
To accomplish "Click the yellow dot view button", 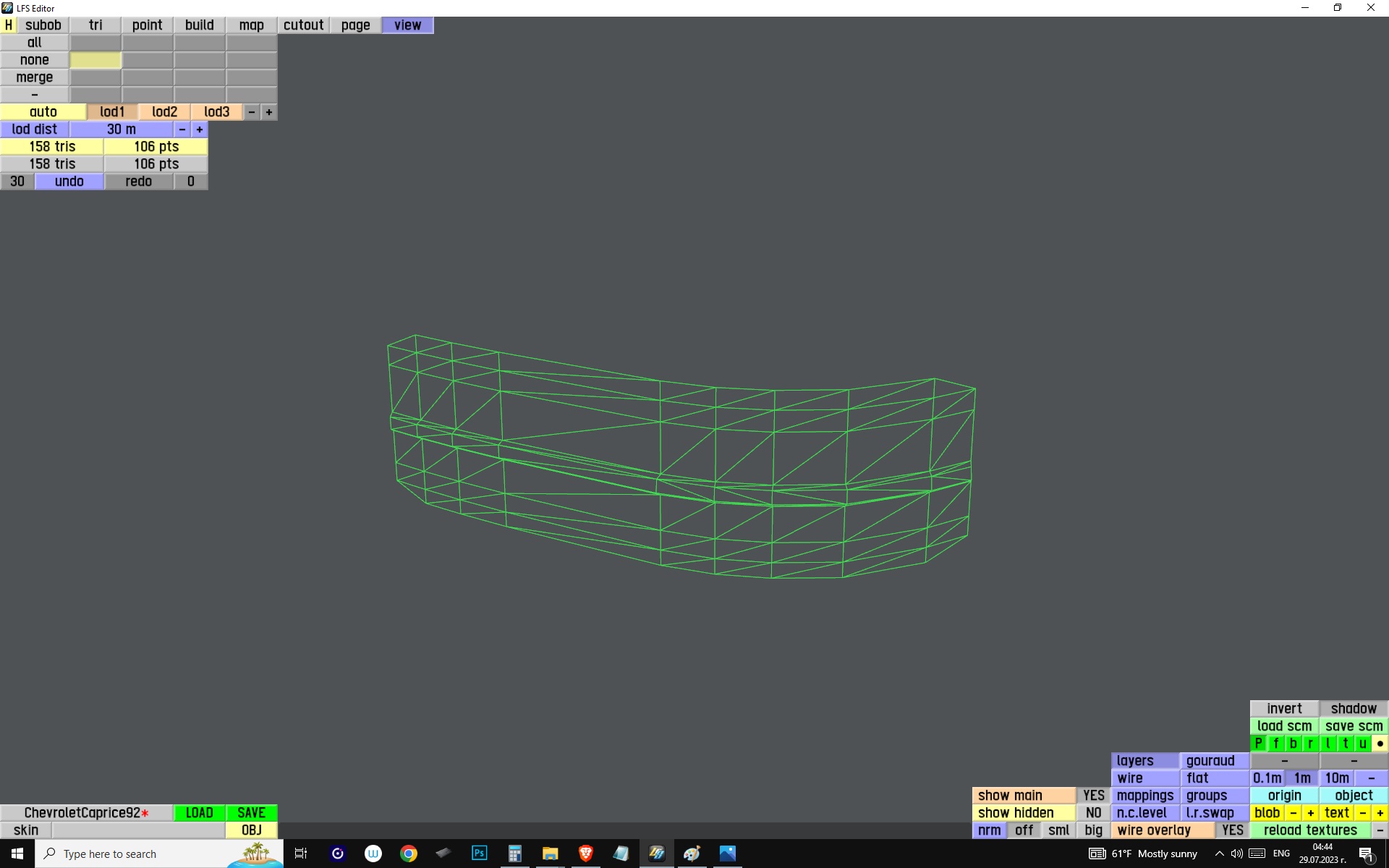I will pos(1380,744).
